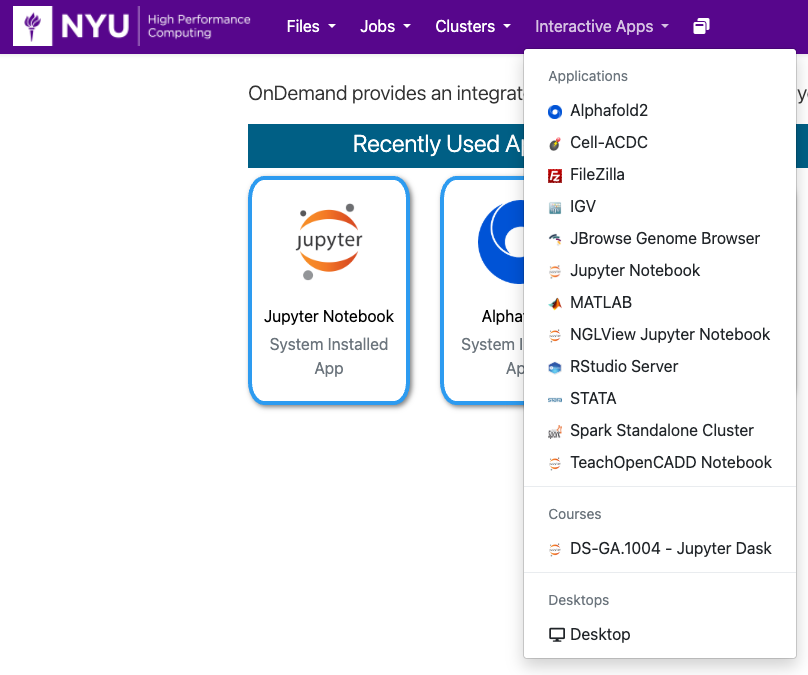Viewport: 808px width, 675px height.
Task: Open the sessions icon in the navbar
Action: click(x=701, y=26)
